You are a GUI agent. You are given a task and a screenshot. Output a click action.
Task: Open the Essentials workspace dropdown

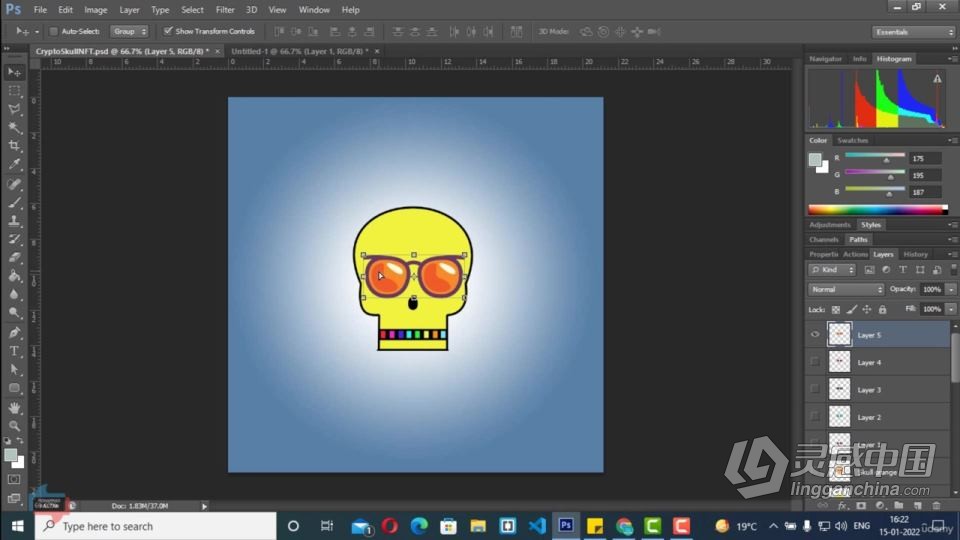pyautogui.click(x=913, y=32)
